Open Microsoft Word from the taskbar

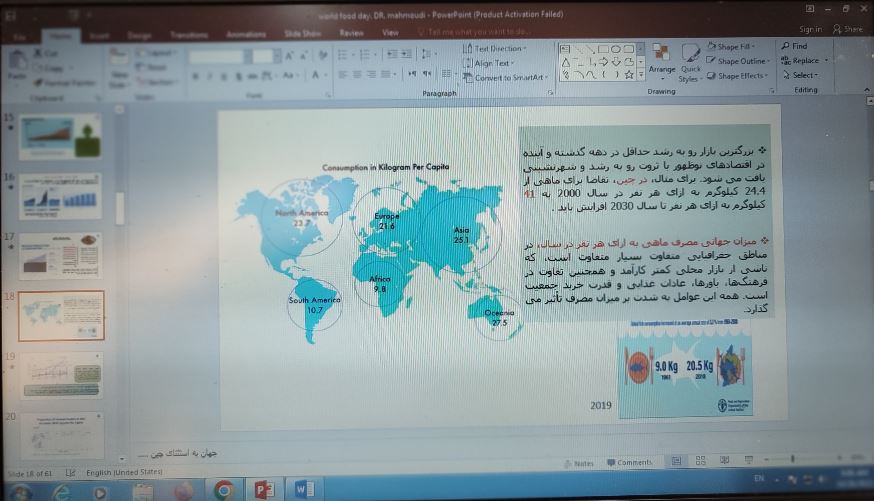coord(305,489)
